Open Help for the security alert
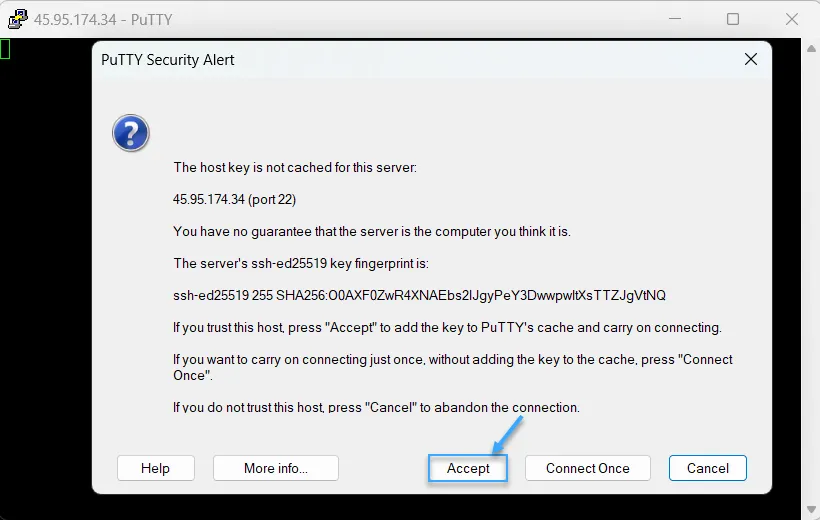 (156, 468)
